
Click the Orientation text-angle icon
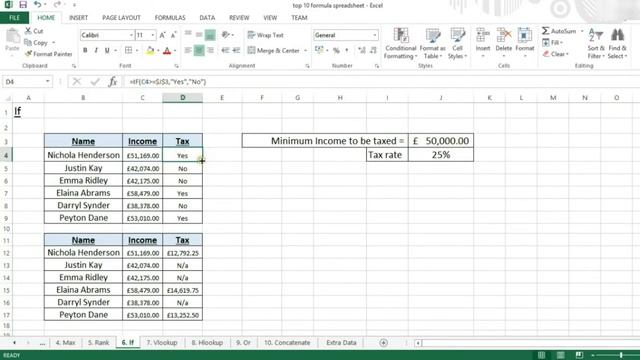click(226, 35)
